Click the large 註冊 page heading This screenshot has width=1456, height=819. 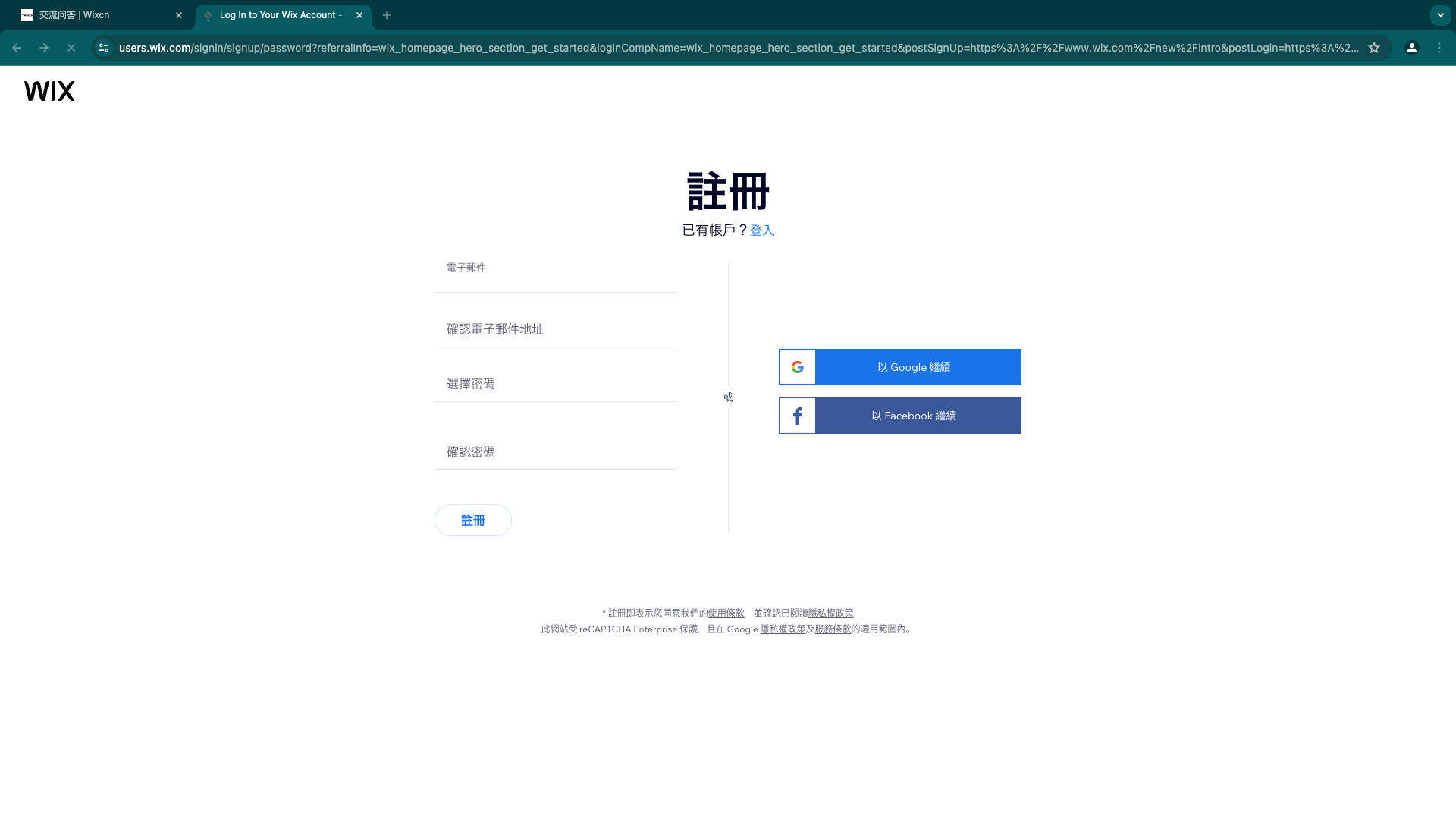point(728,191)
